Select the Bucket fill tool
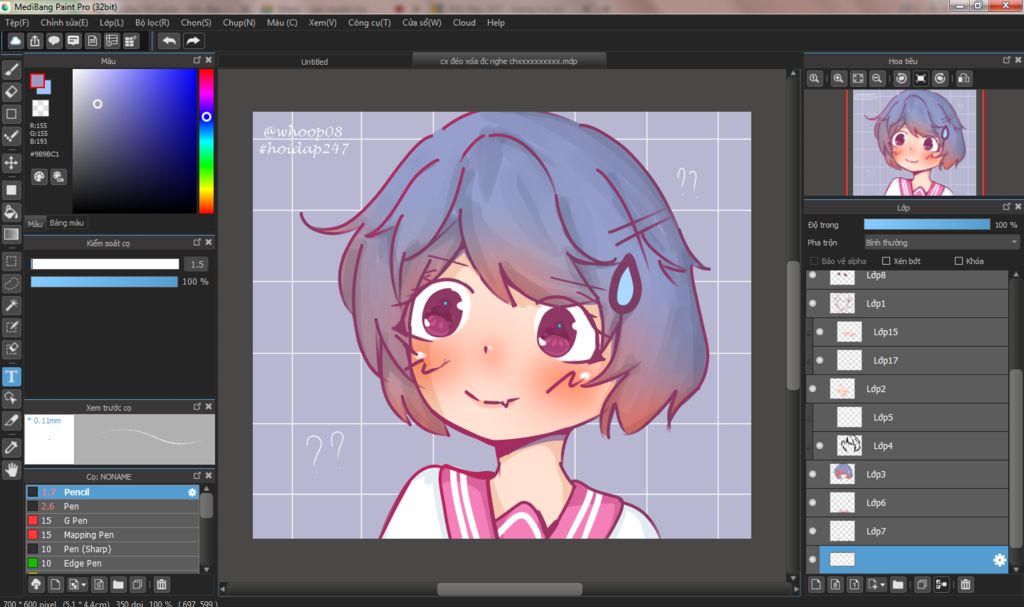This screenshot has width=1024, height=607. coord(11,212)
